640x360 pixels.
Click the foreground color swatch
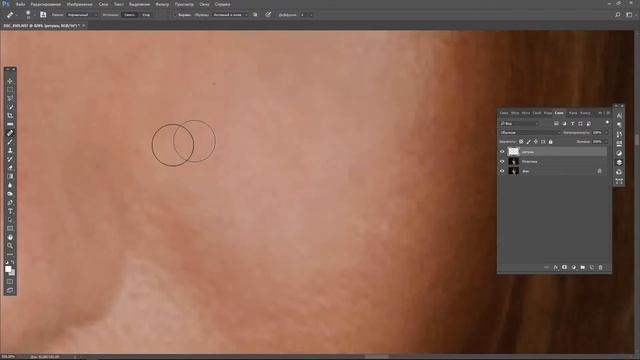tap(8, 269)
